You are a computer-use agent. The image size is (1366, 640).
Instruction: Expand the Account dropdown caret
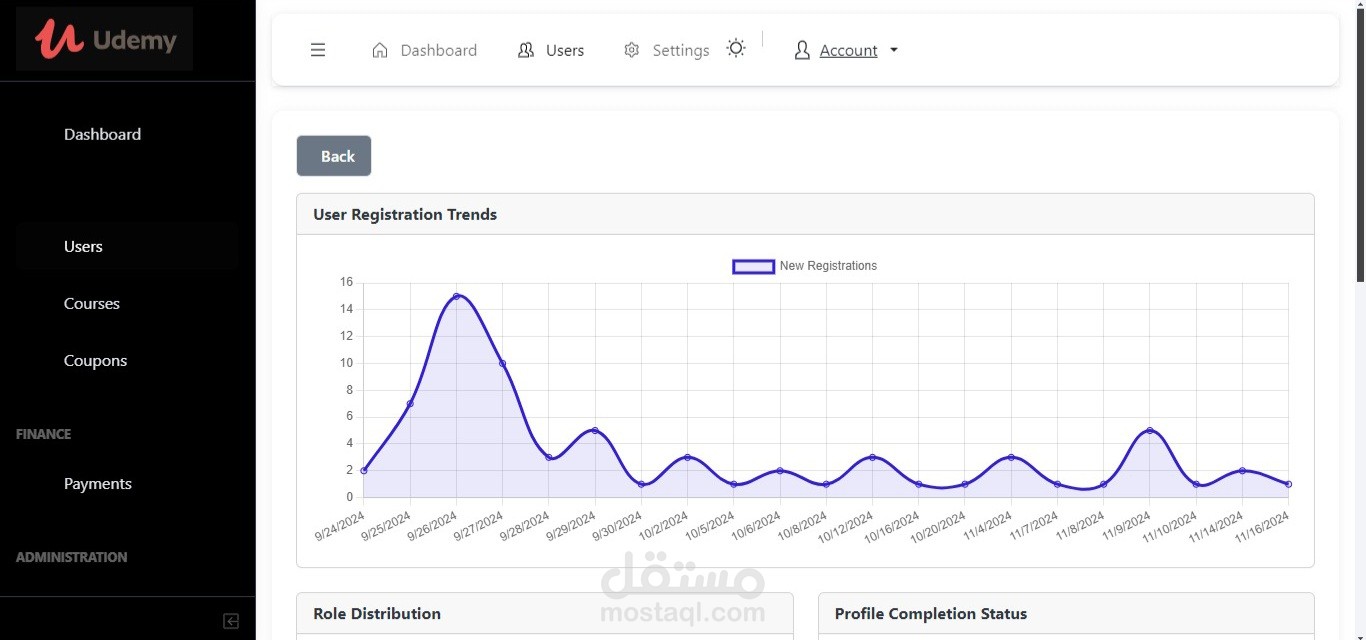click(894, 50)
